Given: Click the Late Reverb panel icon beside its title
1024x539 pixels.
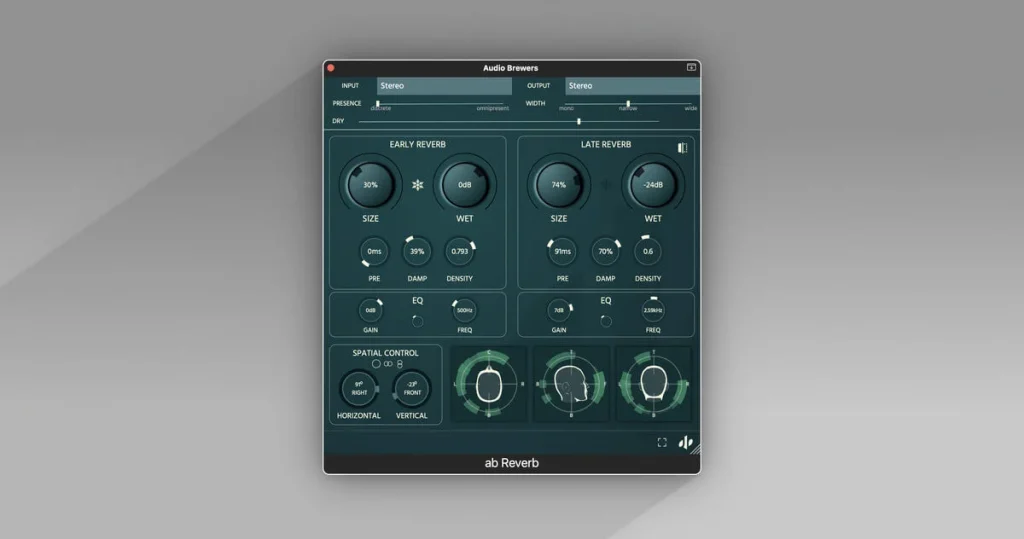Looking at the screenshot, I should [682, 148].
